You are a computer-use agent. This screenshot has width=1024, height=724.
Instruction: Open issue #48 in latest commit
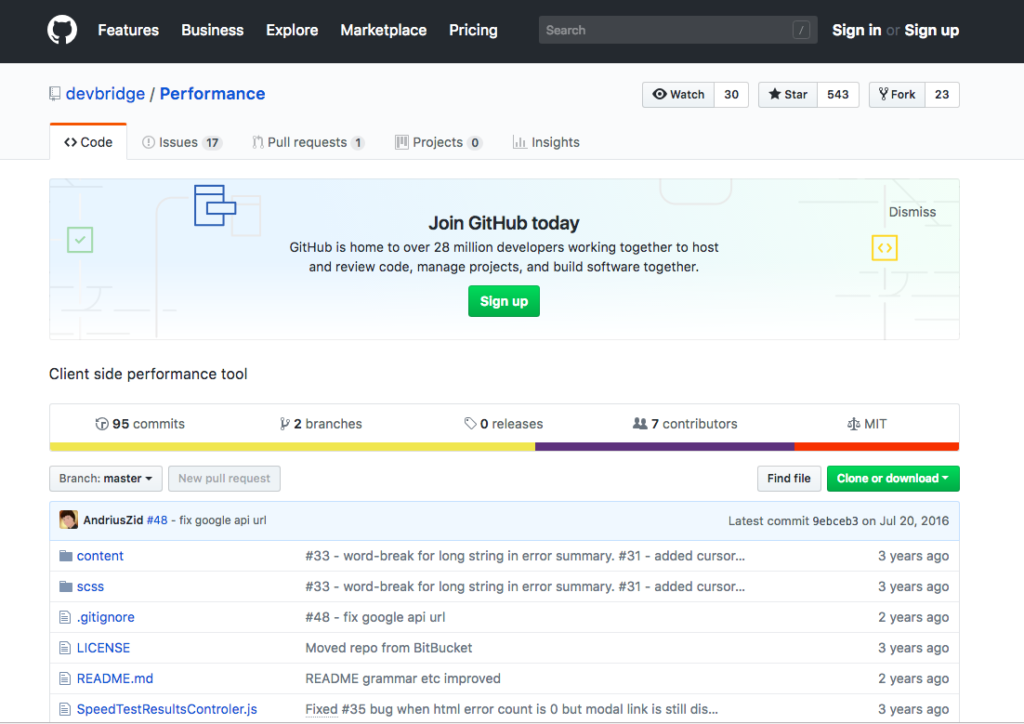click(157, 520)
